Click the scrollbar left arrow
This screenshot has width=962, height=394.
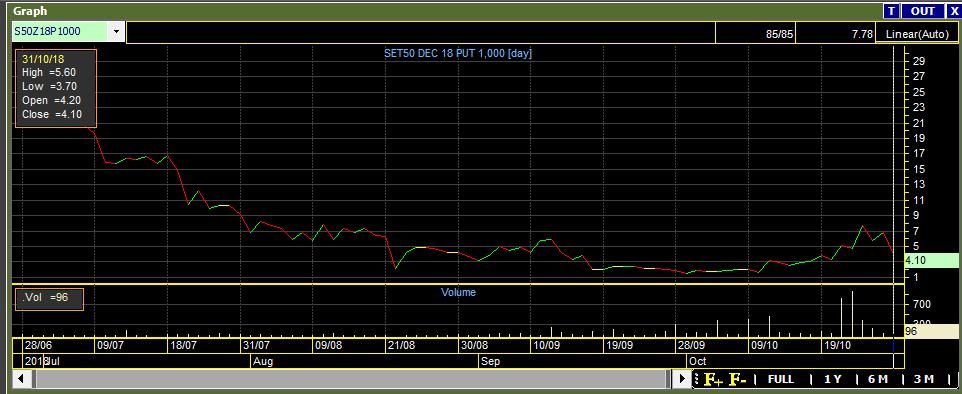pyautogui.click(x=20, y=379)
